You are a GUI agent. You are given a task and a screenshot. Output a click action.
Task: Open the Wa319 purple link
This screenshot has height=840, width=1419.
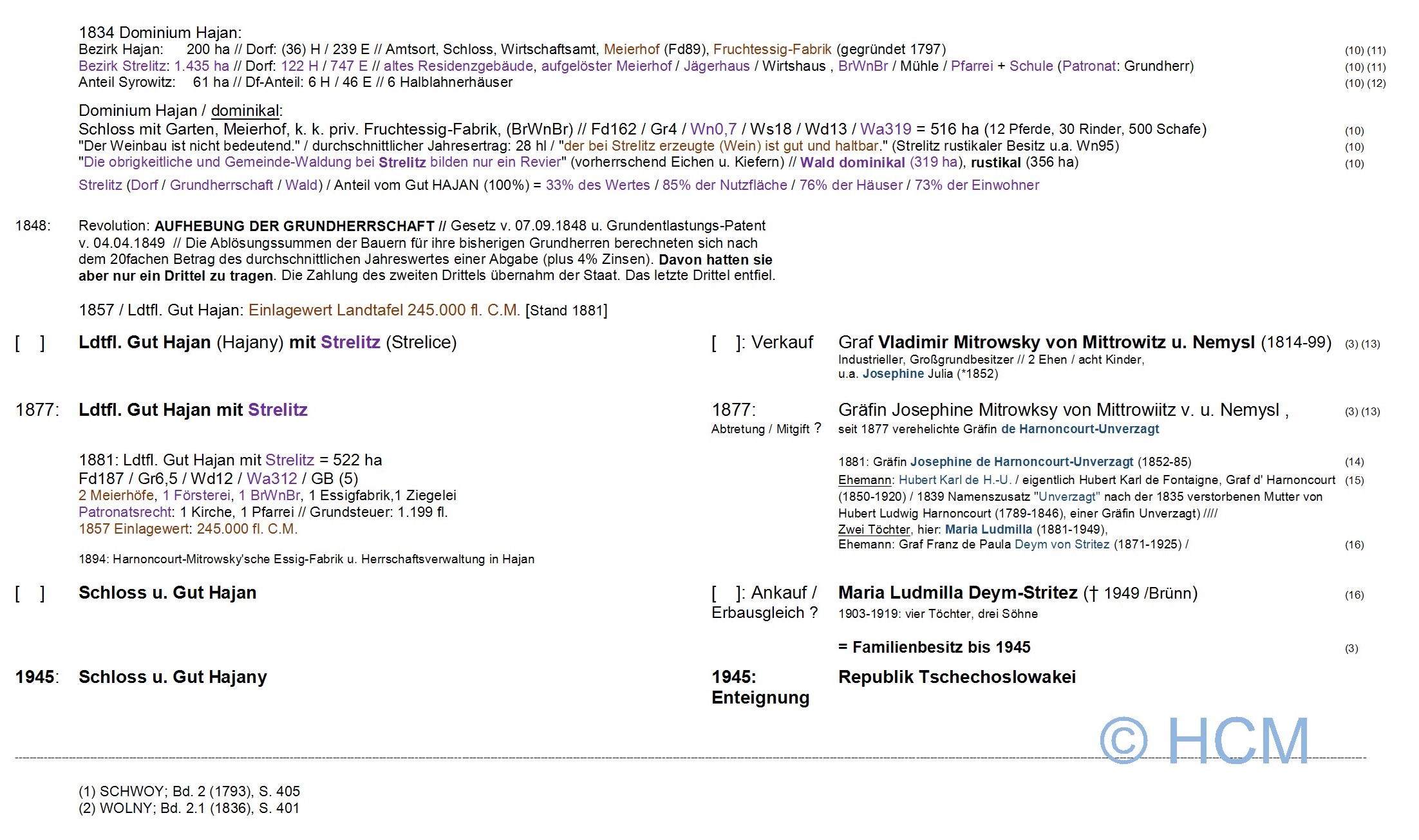click(x=885, y=129)
